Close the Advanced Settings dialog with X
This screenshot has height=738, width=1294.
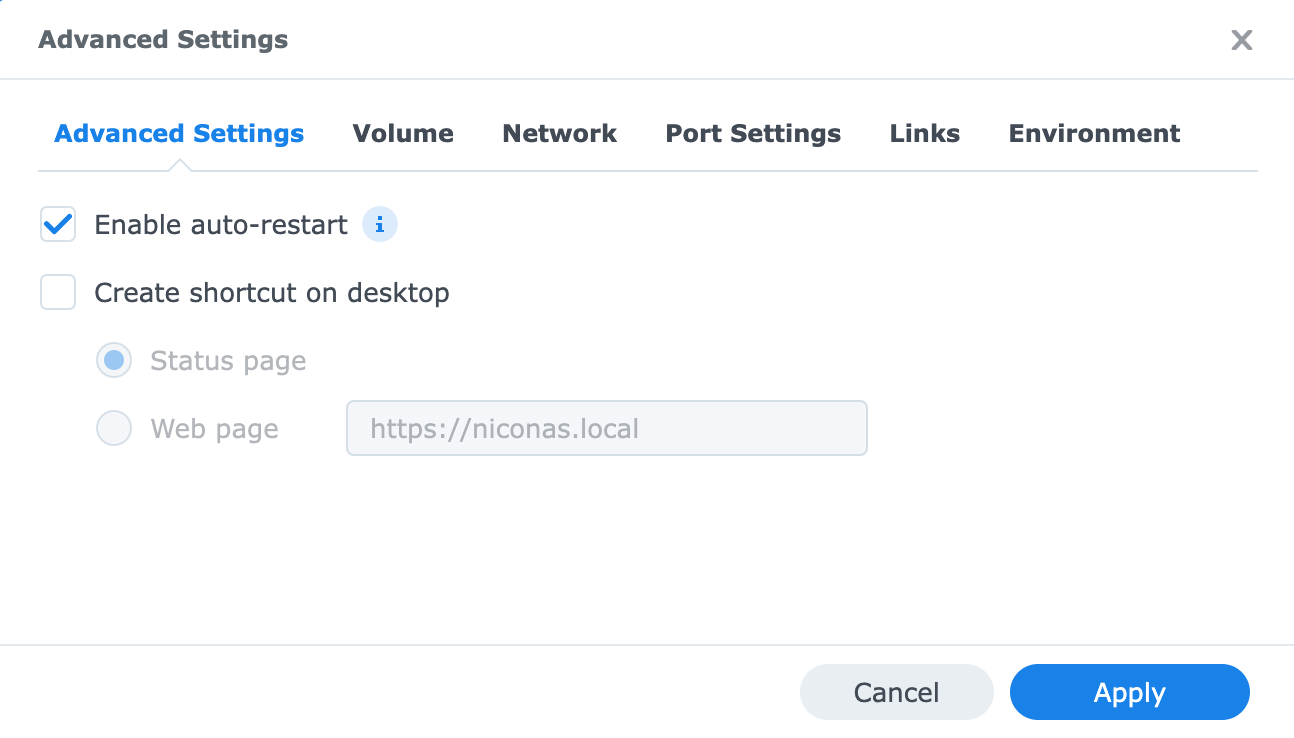tap(1241, 40)
